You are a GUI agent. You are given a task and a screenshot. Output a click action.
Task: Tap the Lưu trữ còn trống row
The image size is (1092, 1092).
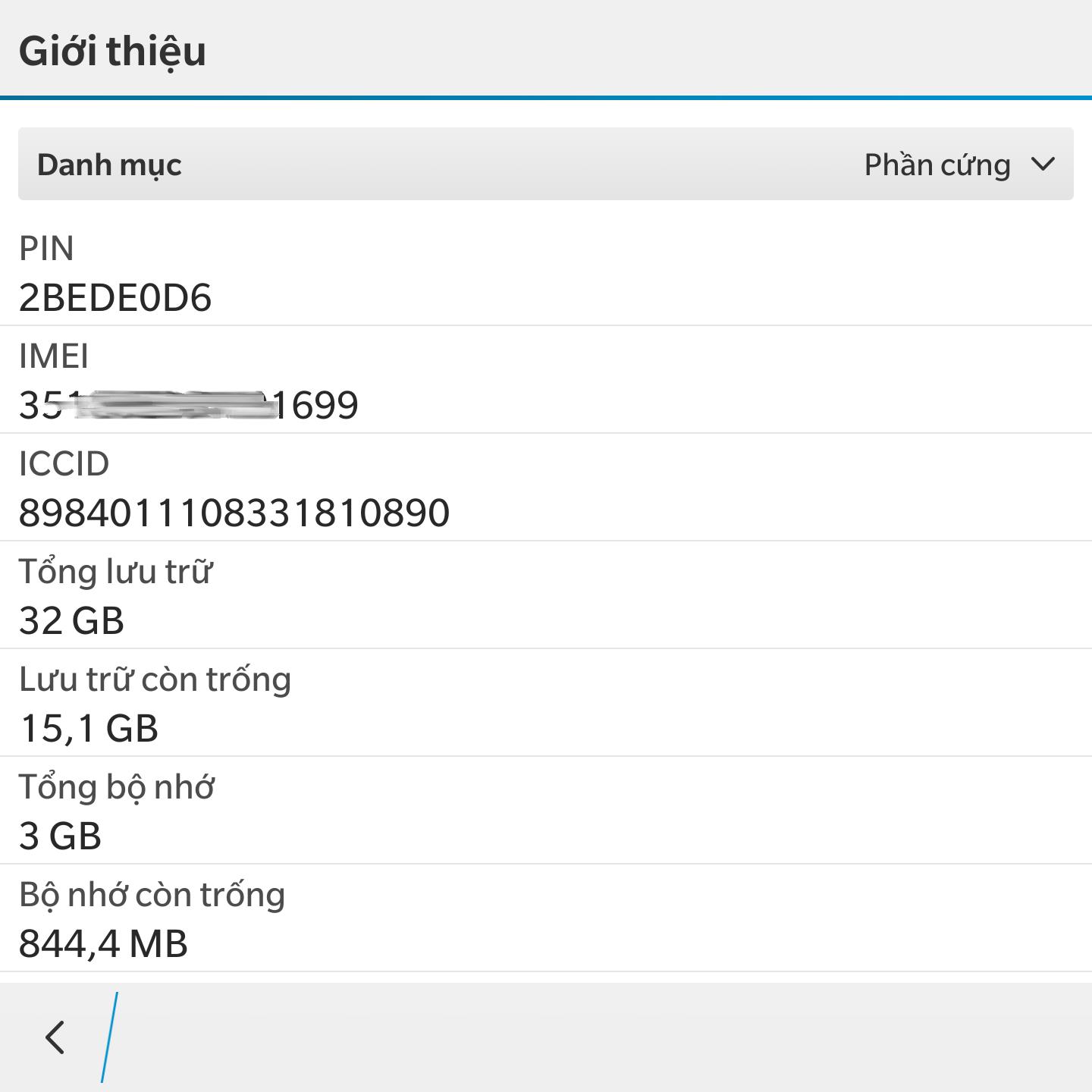[546, 703]
